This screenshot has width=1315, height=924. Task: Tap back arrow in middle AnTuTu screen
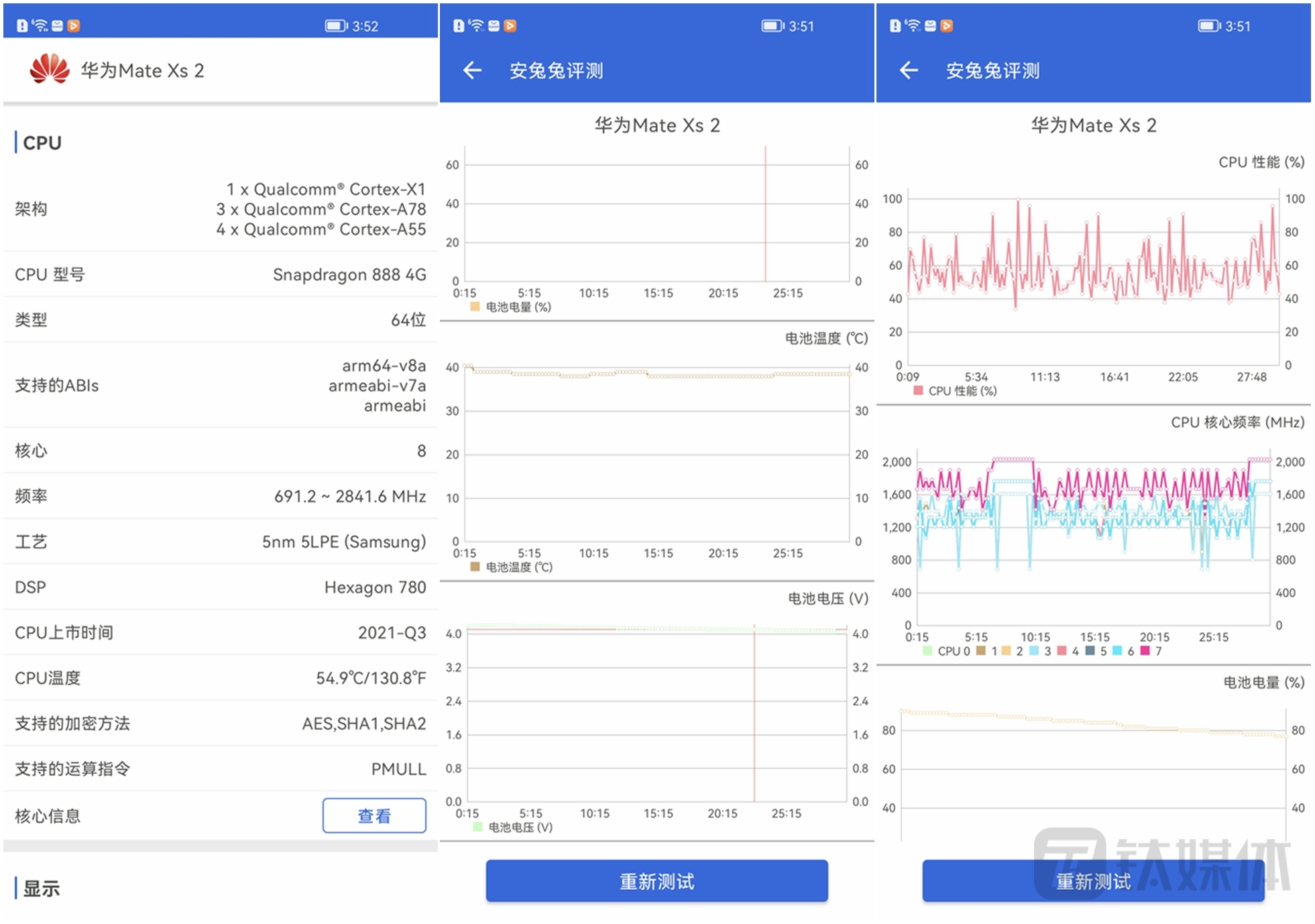pos(472,70)
